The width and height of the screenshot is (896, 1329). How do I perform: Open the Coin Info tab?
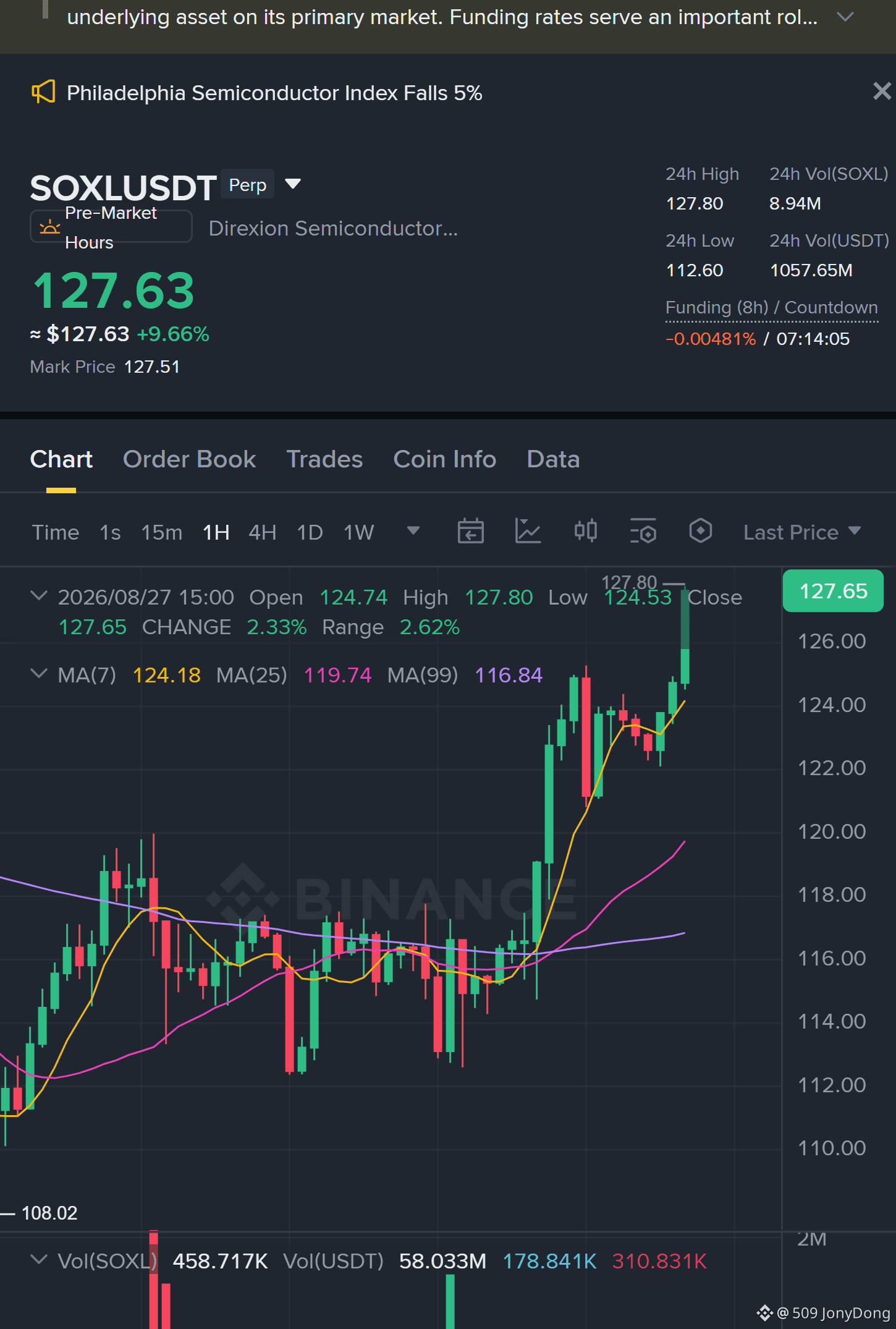coord(445,459)
